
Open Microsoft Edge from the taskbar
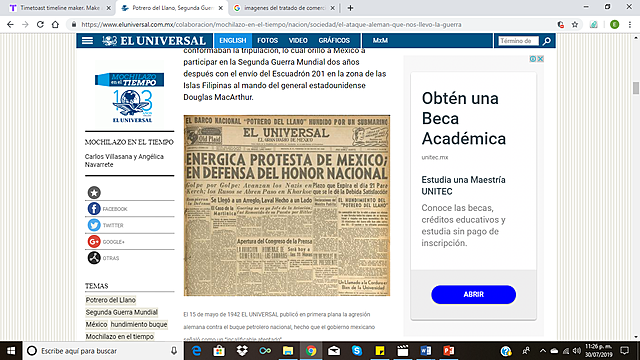point(196,351)
